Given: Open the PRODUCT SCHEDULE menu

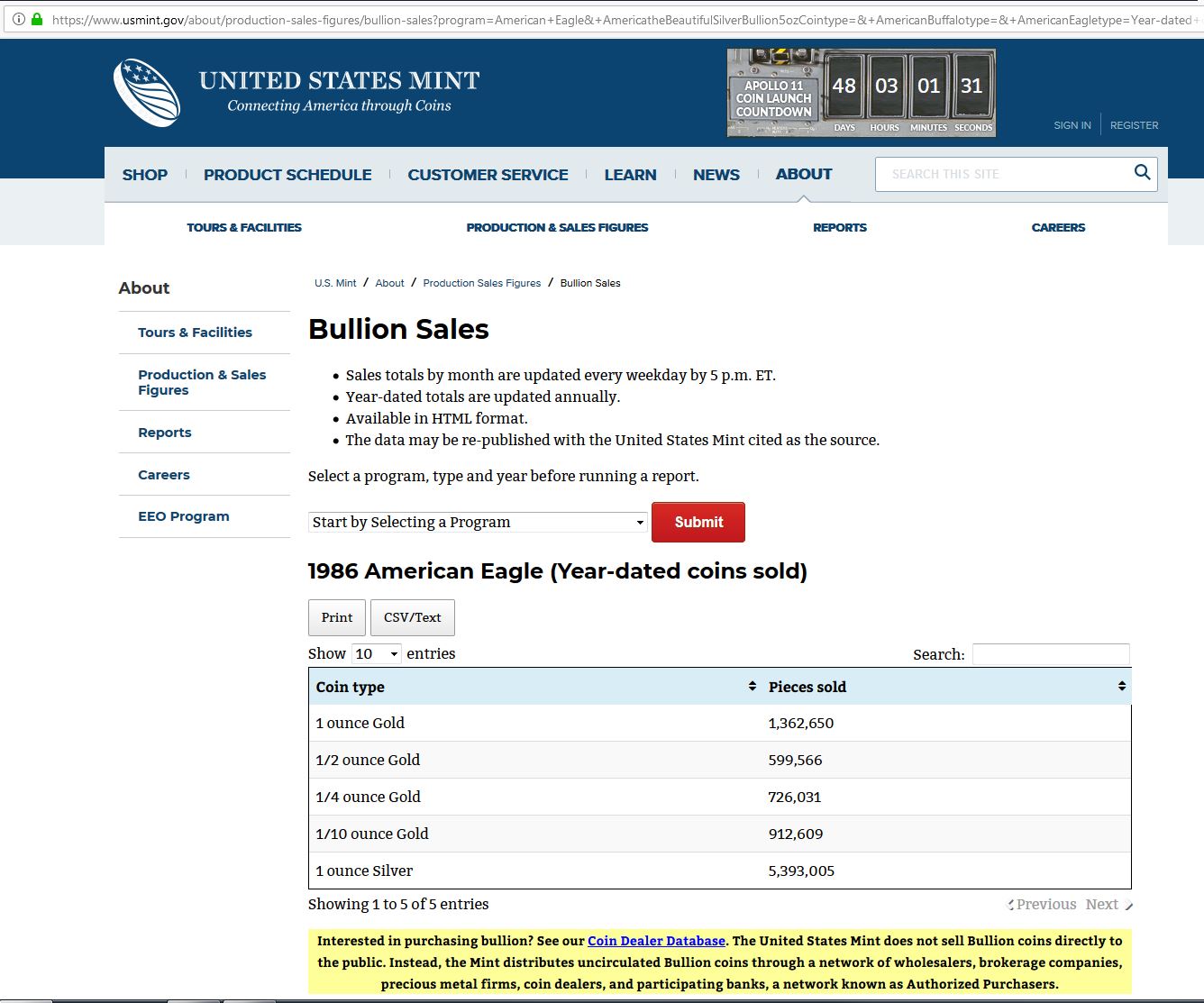Looking at the screenshot, I should tap(287, 175).
